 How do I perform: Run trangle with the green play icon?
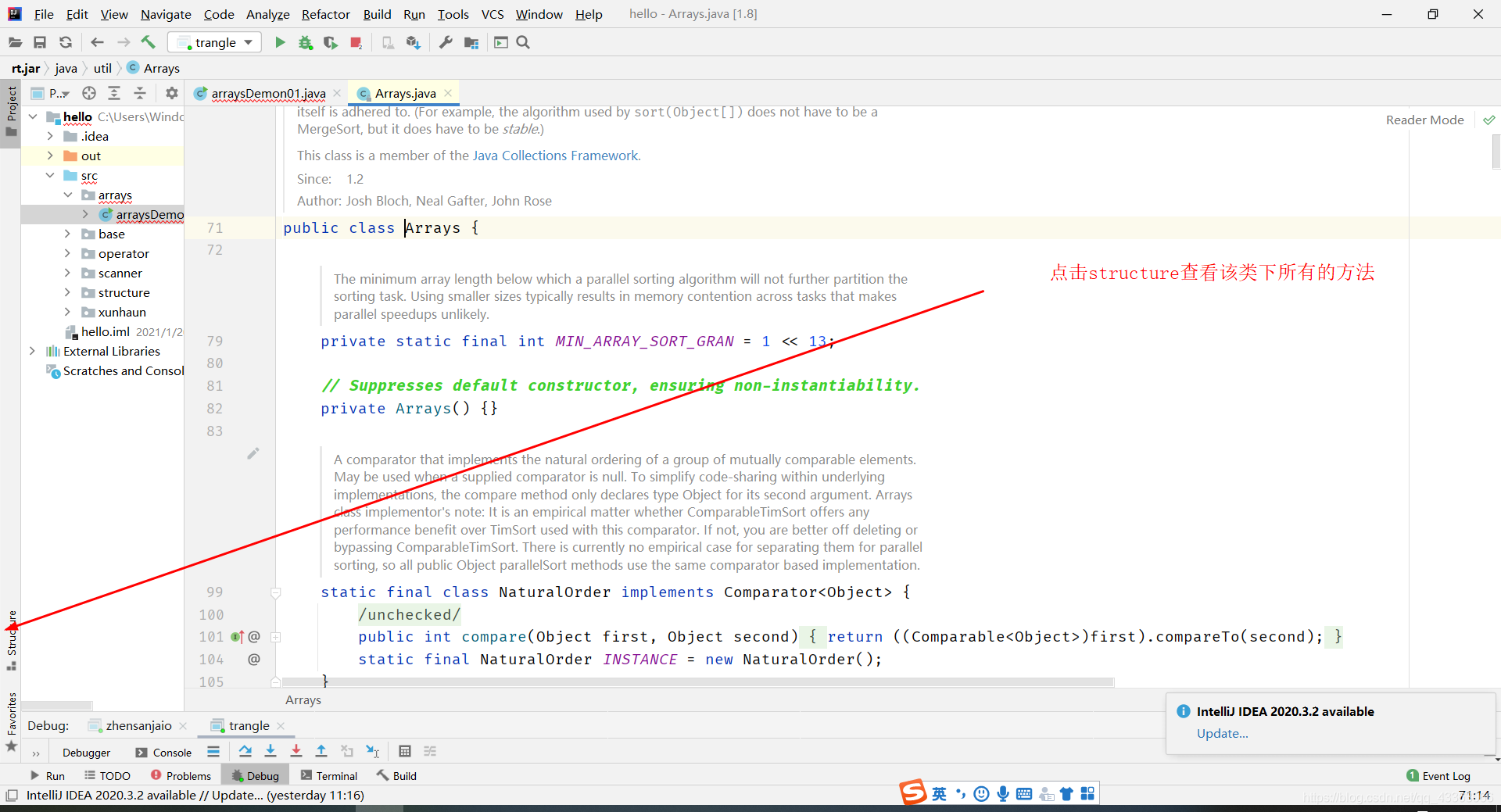point(280,42)
